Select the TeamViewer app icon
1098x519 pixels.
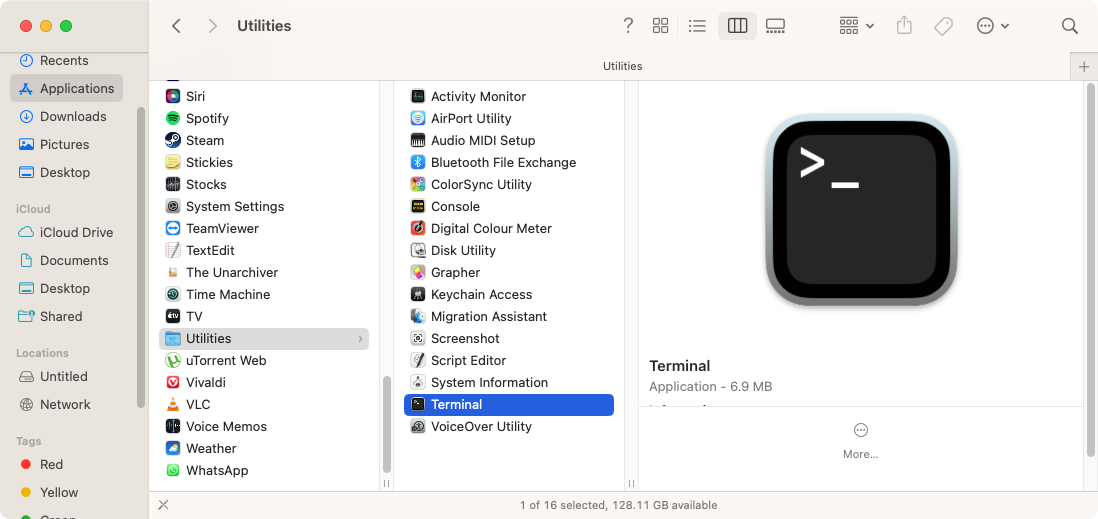pyautogui.click(x=173, y=228)
